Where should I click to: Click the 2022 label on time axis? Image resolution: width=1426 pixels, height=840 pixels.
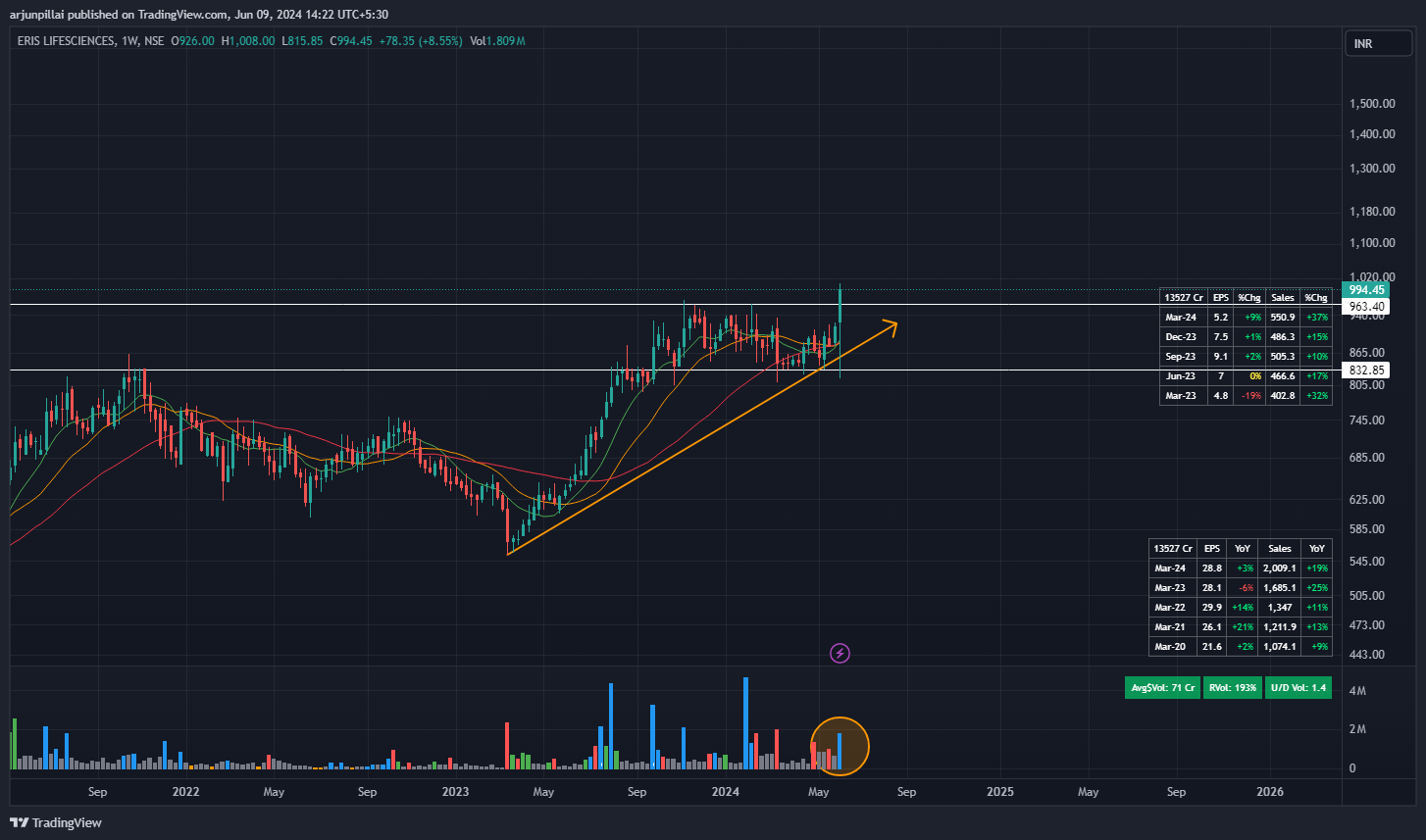tap(185, 791)
